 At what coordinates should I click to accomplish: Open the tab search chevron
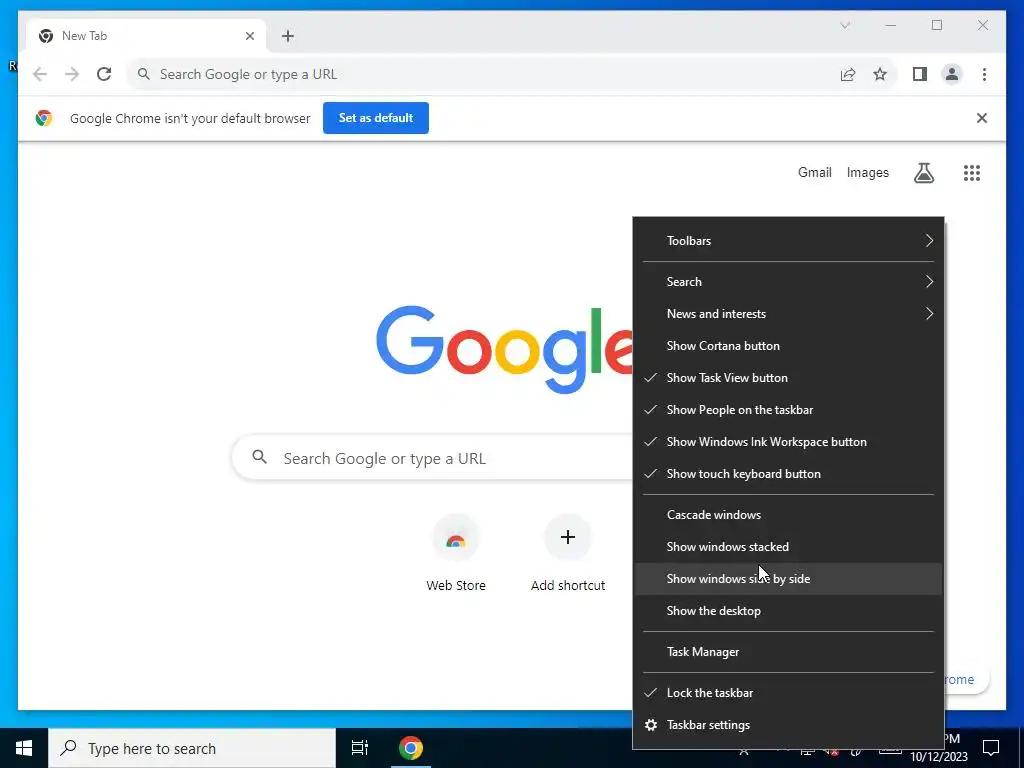pos(845,25)
